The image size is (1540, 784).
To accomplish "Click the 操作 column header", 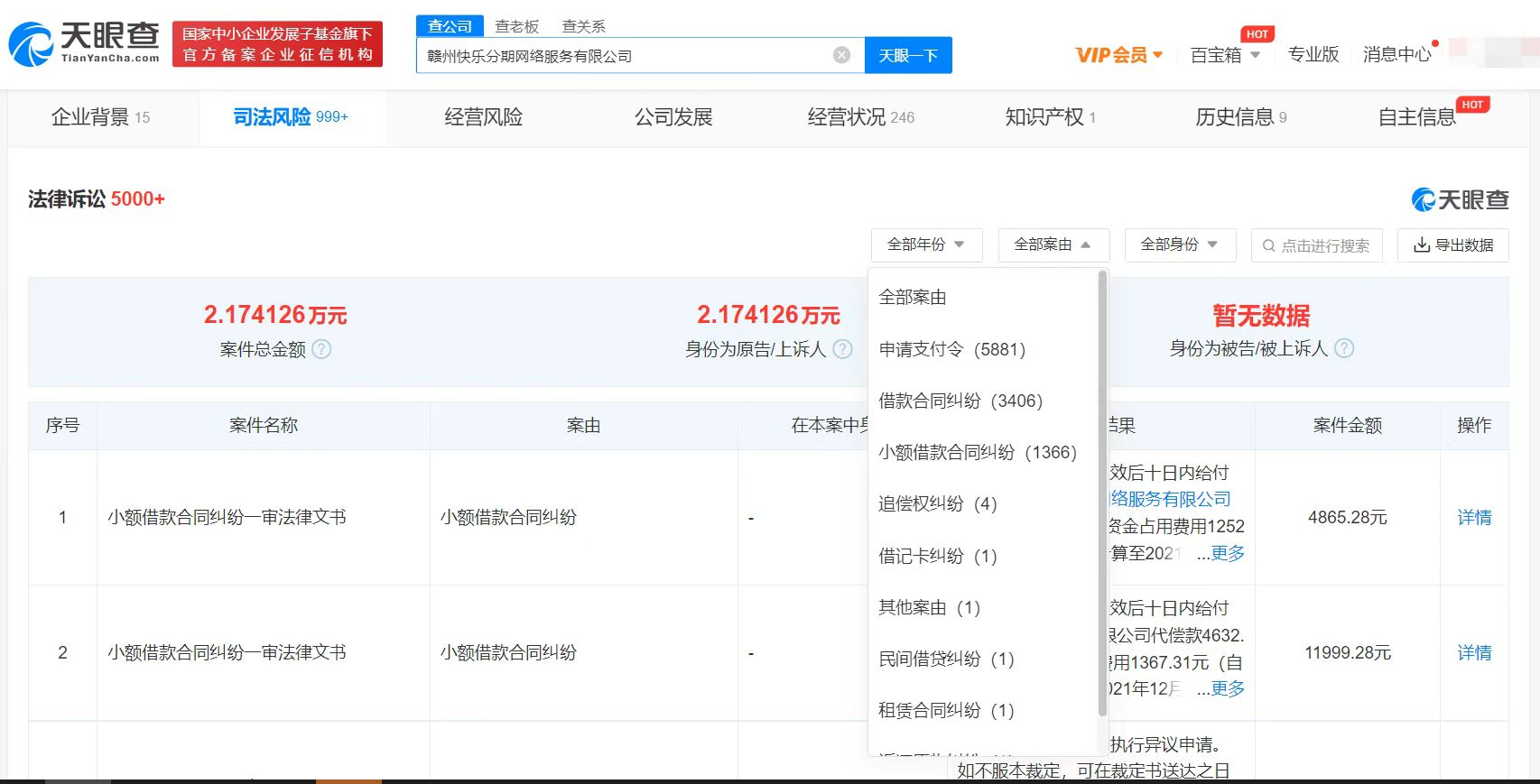I will pyautogui.click(x=1474, y=425).
